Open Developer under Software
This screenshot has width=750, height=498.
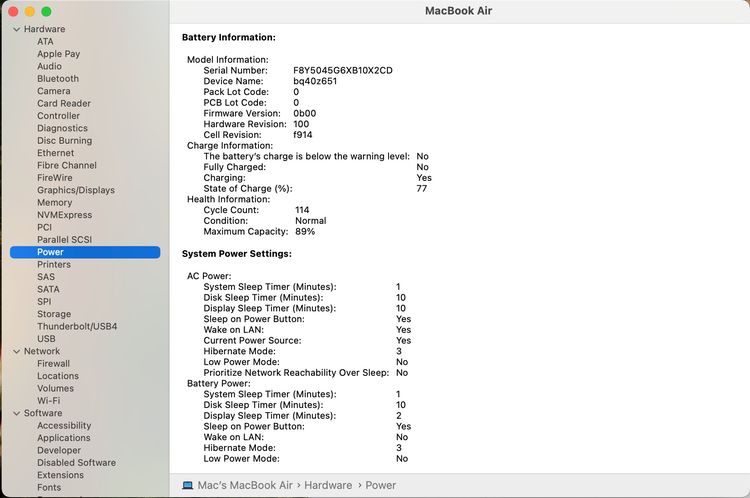click(59, 451)
